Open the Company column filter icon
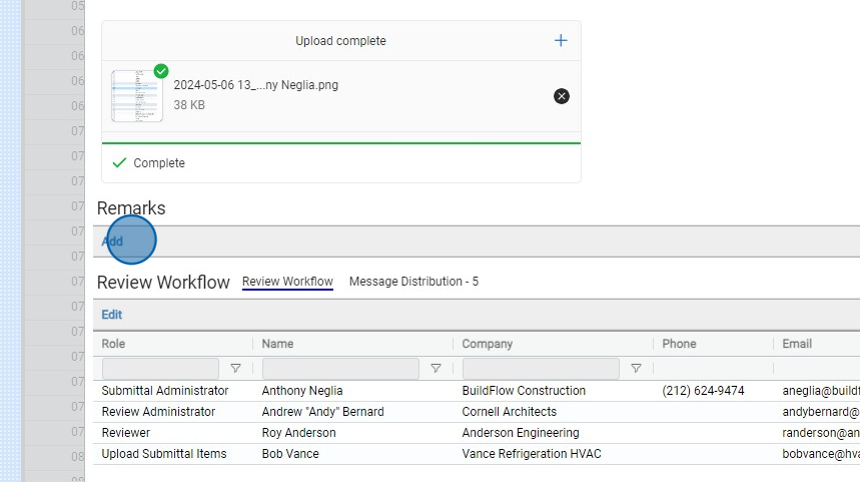This screenshot has height=482, width=860. click(636, 368)
